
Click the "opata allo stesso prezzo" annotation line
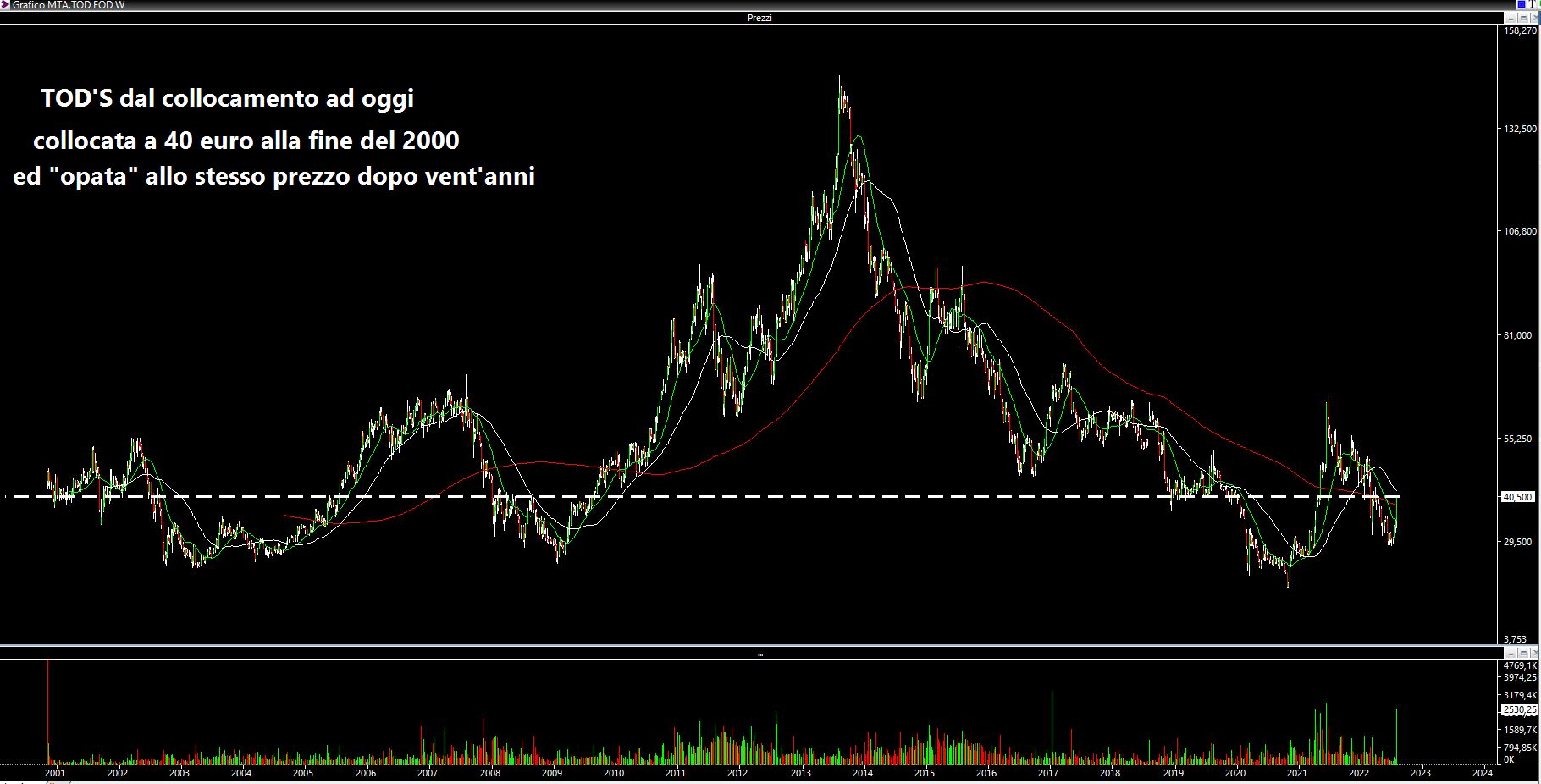click(274, 176)
